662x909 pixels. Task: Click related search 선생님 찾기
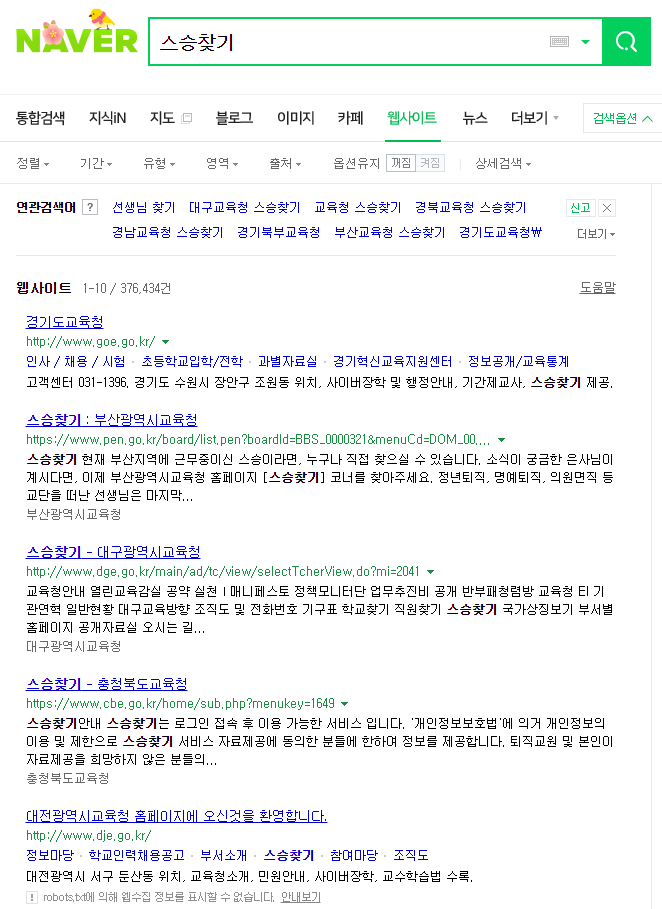[x=143, y=208]
